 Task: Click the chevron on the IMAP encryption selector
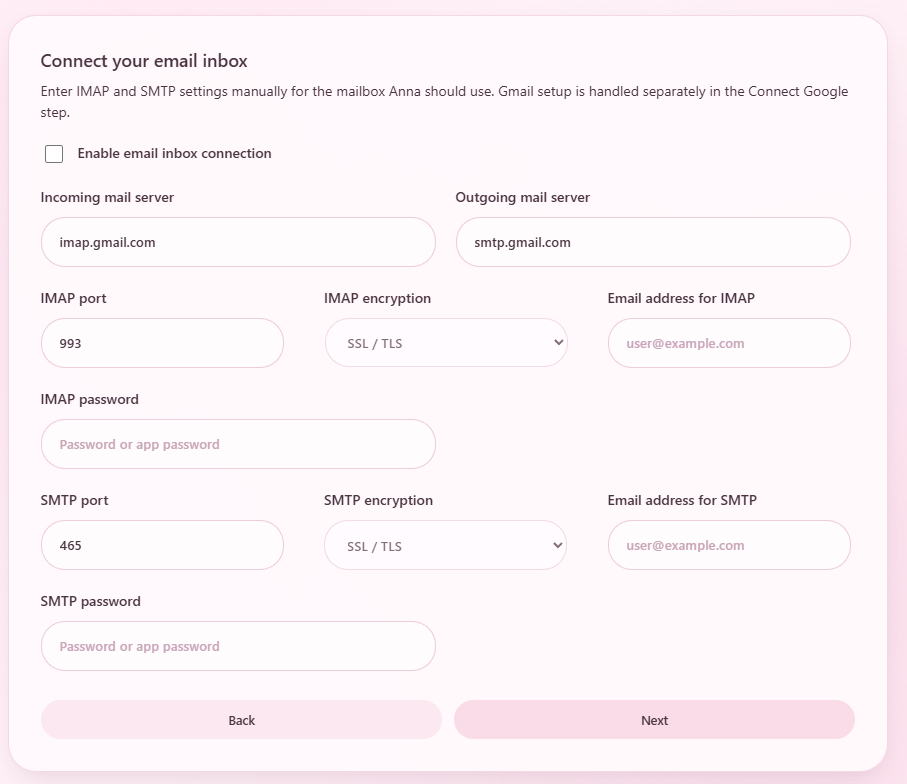(x=557, y=343)
